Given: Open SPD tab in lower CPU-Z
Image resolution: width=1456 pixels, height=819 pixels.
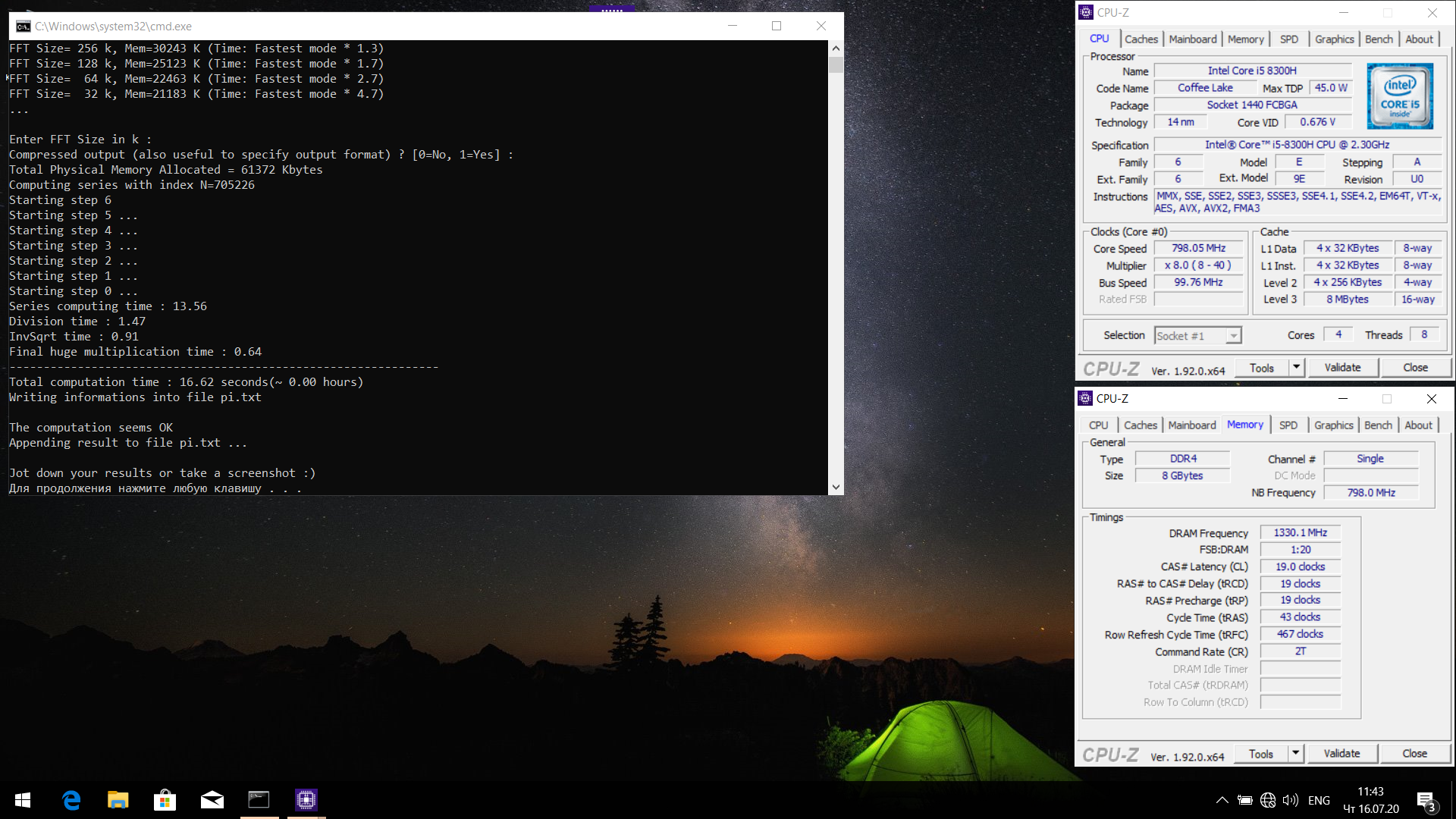Looking at the screenshot, I should click(x=1288, y=425).
